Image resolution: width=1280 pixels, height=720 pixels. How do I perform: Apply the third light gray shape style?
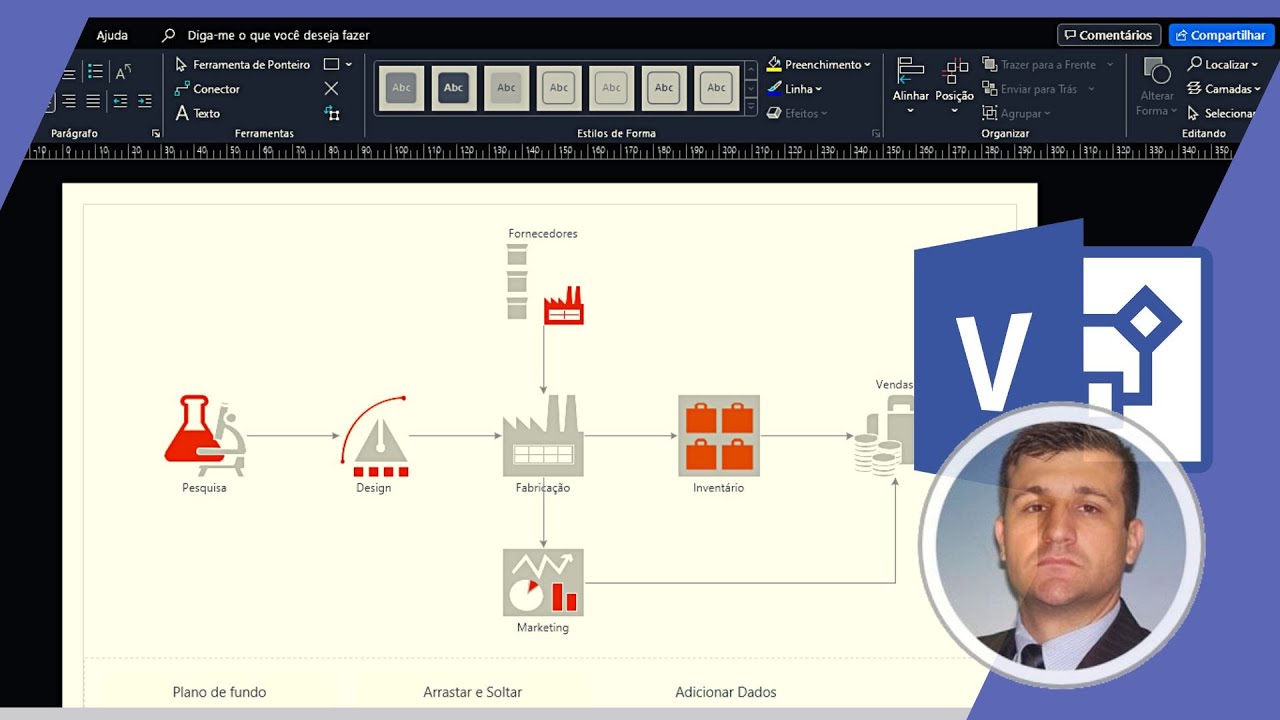coord(506,88)
